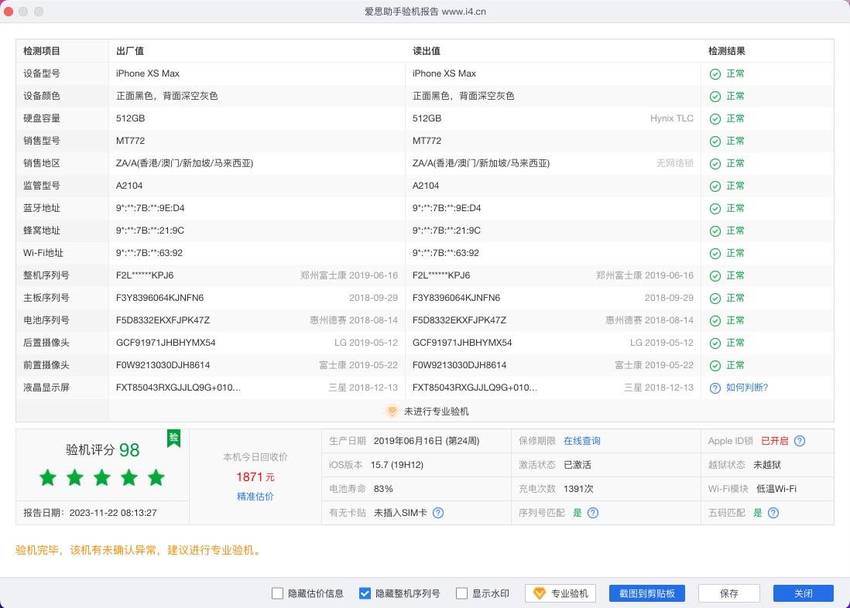Click the 如何判断? link
This screenshot has width=850, height=608.
[747, 388]
